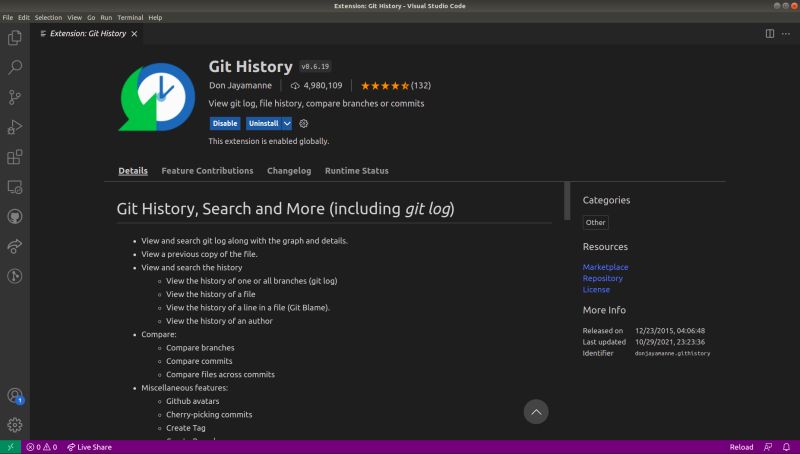Image resolution: width=800 pixels, height=454 pixels.
Task: Click the extension settings gear icon
Action: (304, 123)
